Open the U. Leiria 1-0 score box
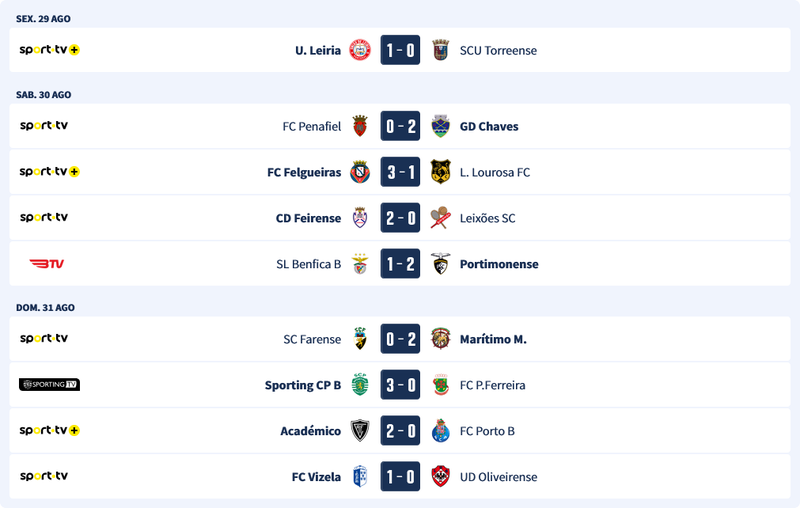The height and width of the screenshot is (508, 800). (x=400, y=50)
